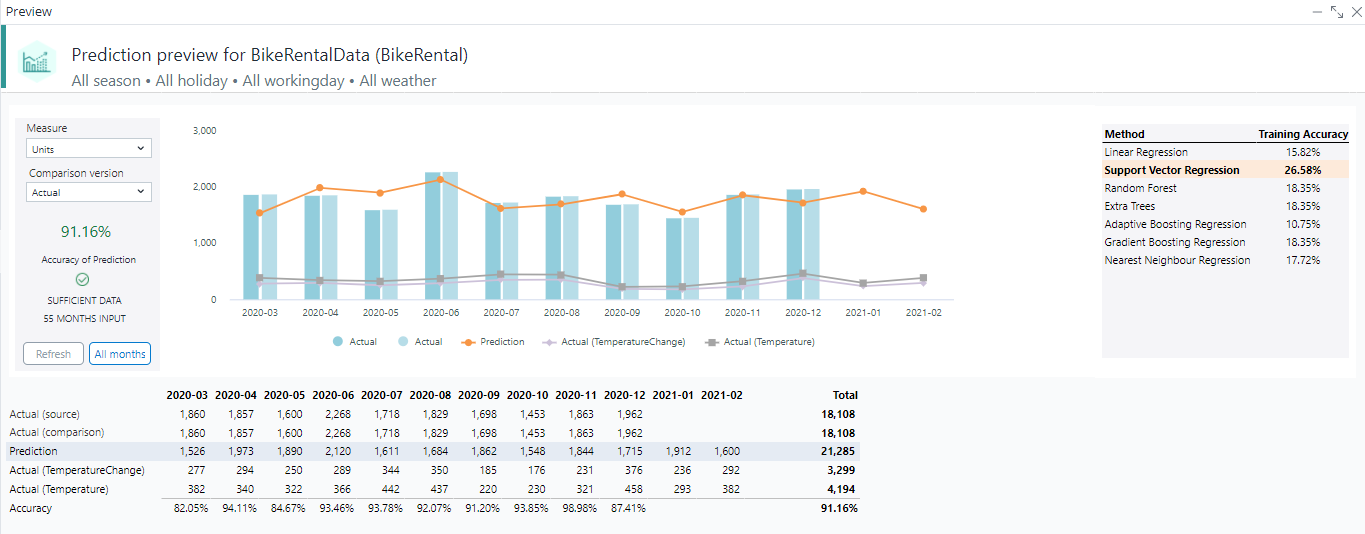This screenshot has height=534, width=1365.
Task: Click the minimize preview panel icon
Action: pyautogui.click(x=1317, y=12)
